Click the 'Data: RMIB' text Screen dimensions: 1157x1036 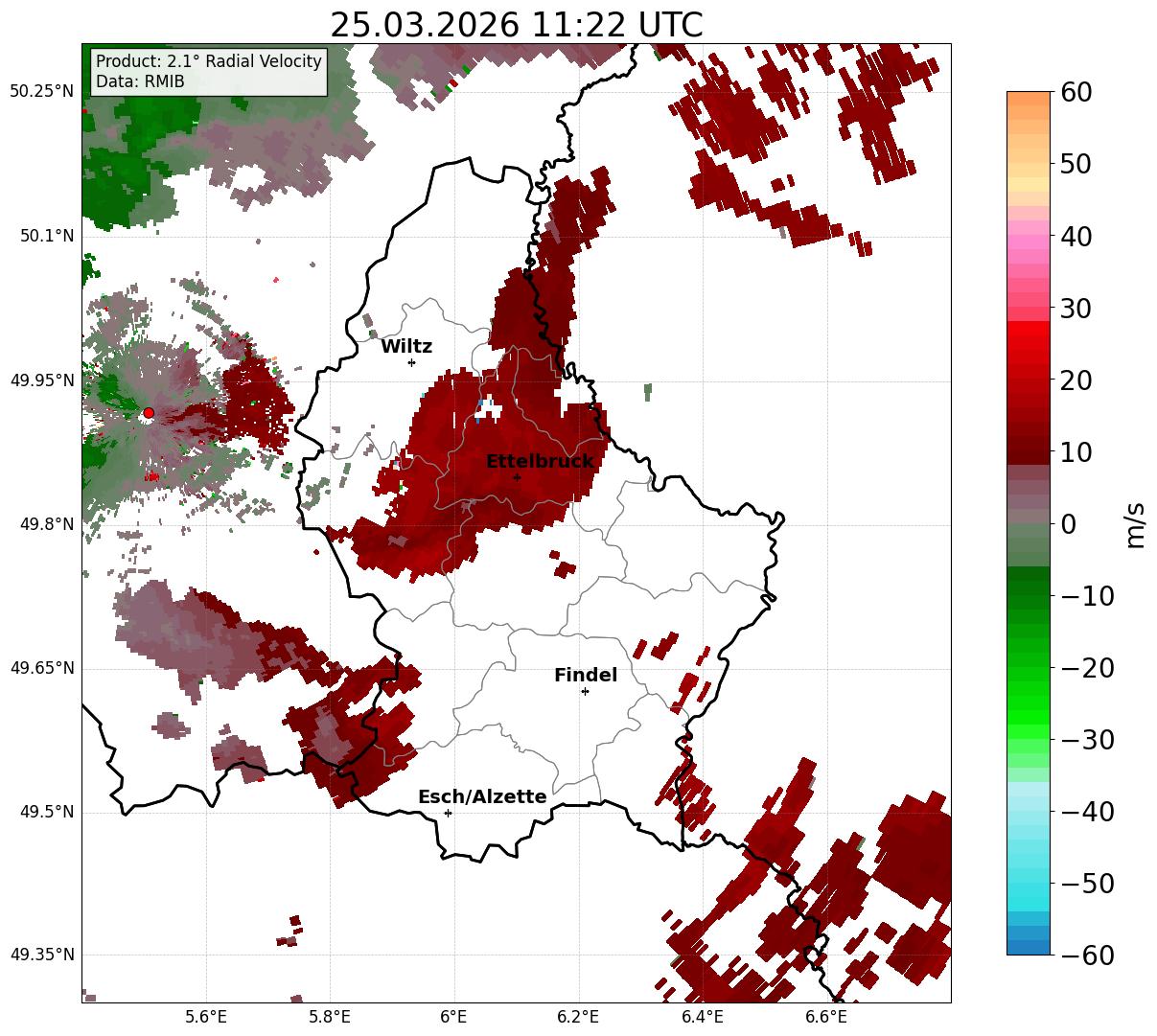(140, 82)
